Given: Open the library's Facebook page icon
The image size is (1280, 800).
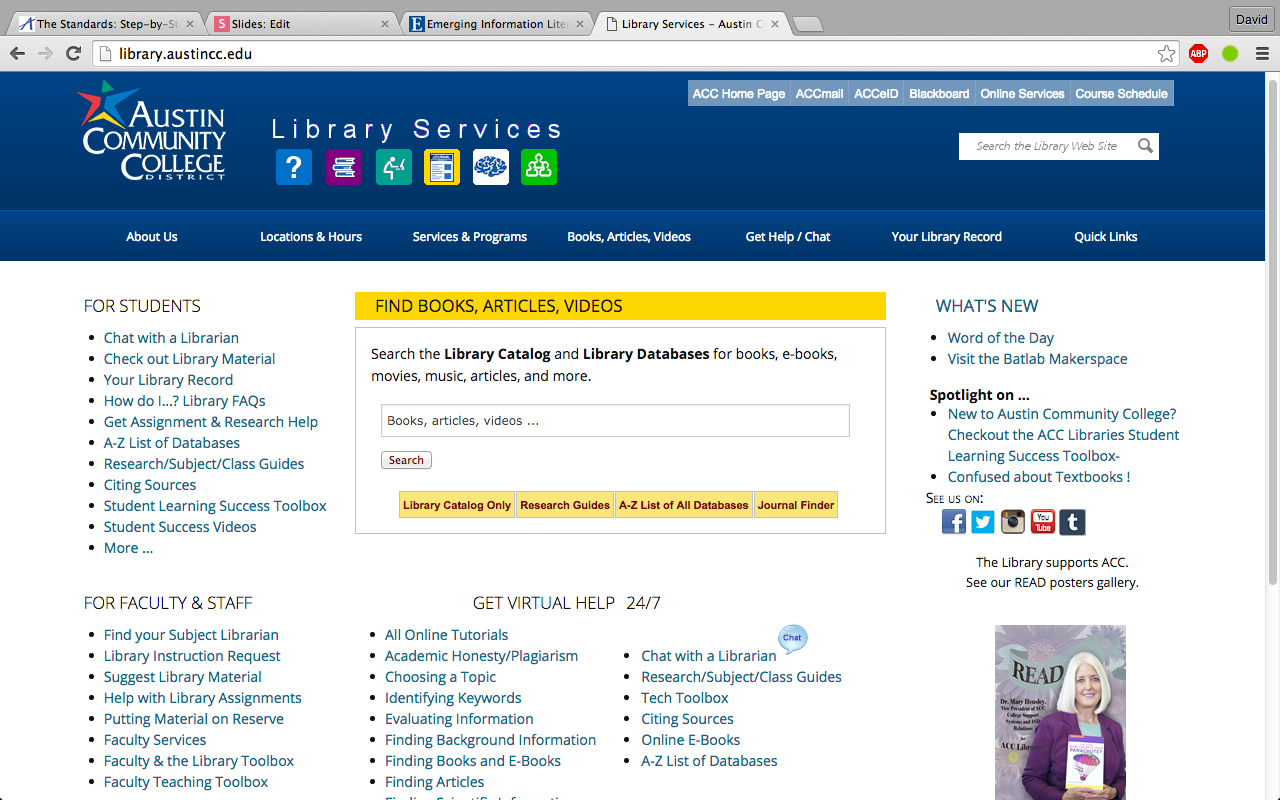Looking at the screenshot, I should coord(954,522).
